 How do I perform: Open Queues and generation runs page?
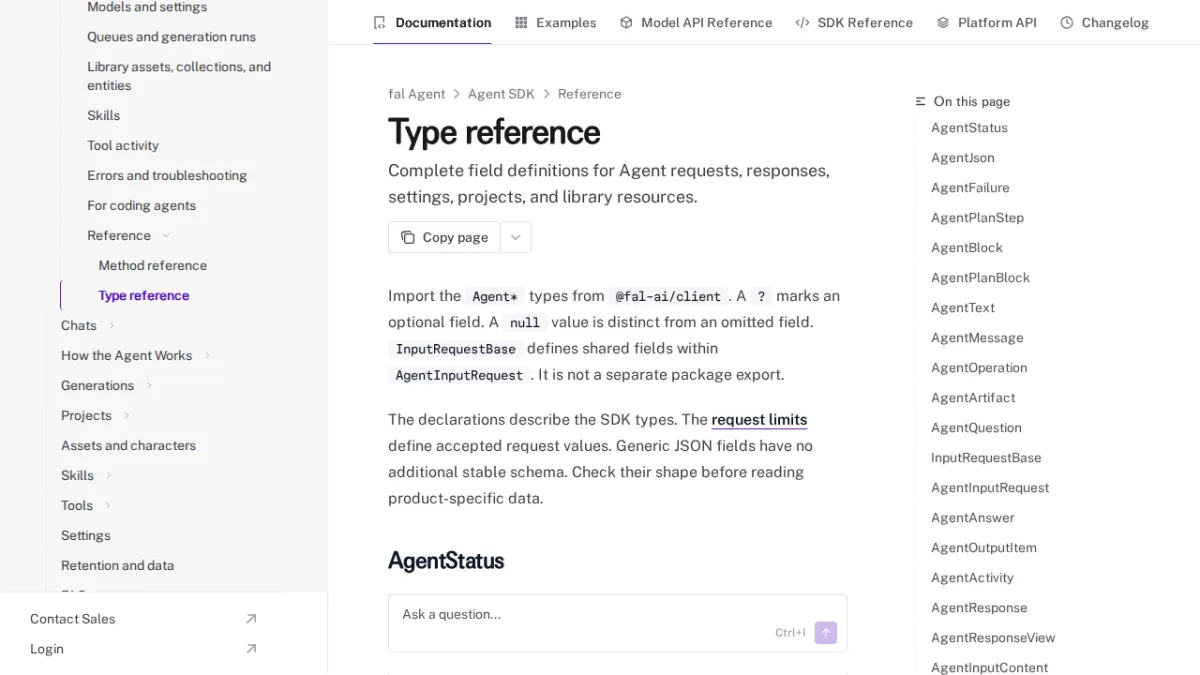point(171,37)
